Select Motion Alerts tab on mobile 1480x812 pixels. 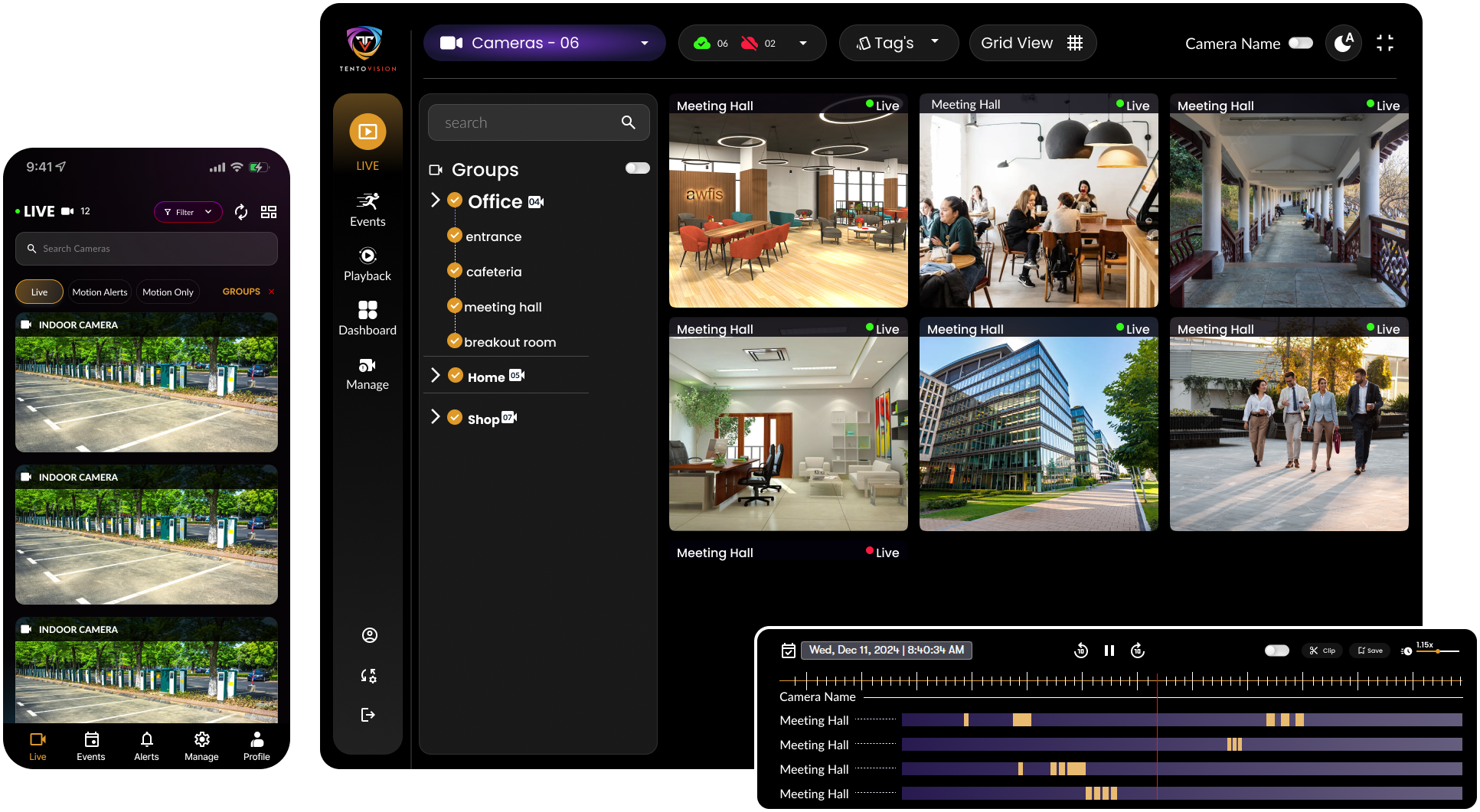(x=100, y=292)
